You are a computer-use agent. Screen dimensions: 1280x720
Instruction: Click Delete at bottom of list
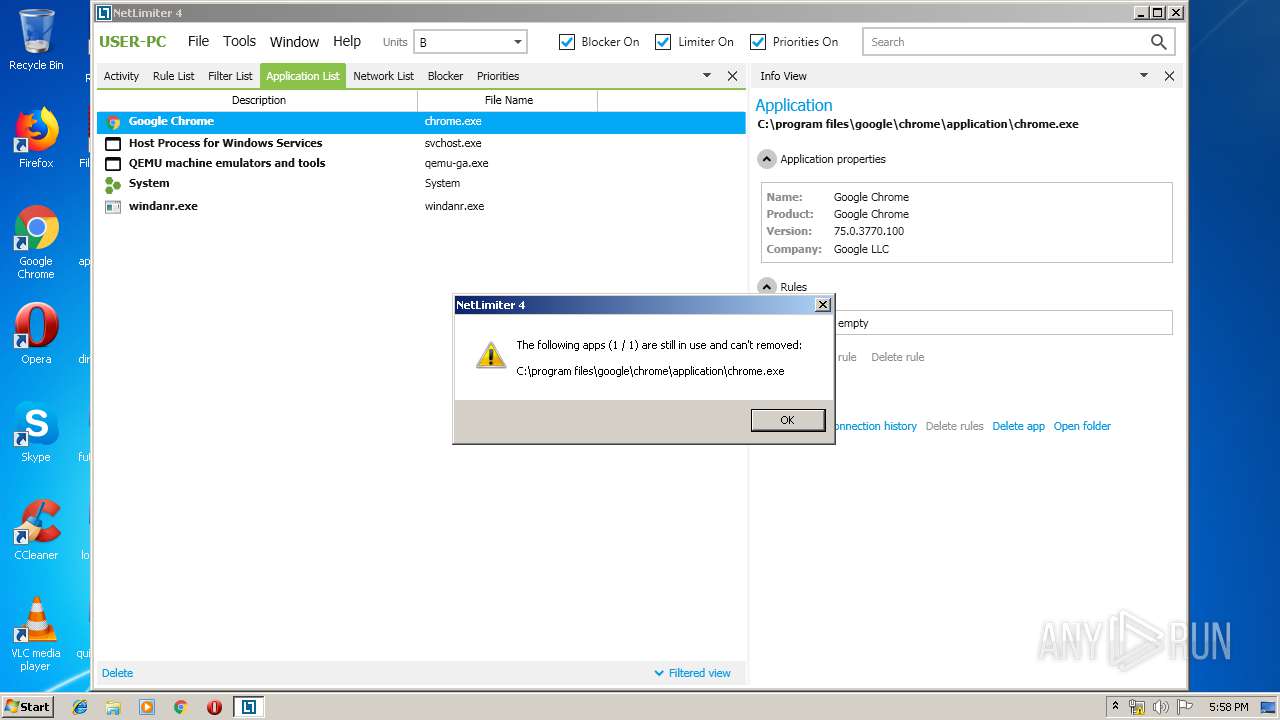[x=117, y=673]
